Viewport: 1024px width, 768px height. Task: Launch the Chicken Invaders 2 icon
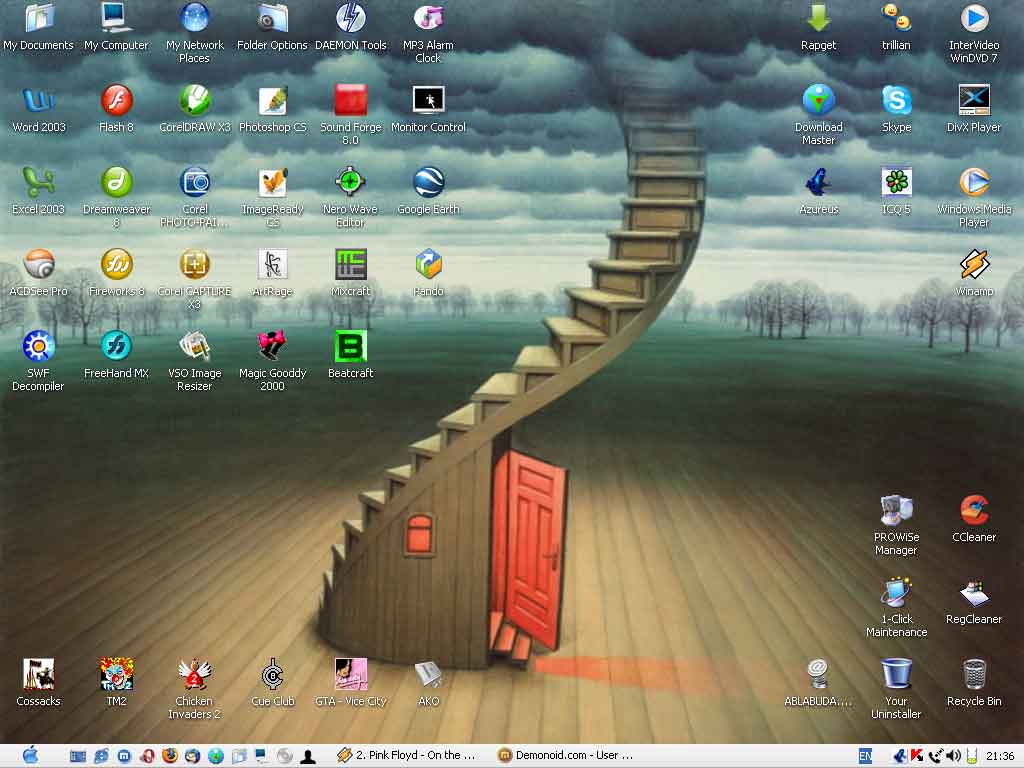click(x=195, y=673)
